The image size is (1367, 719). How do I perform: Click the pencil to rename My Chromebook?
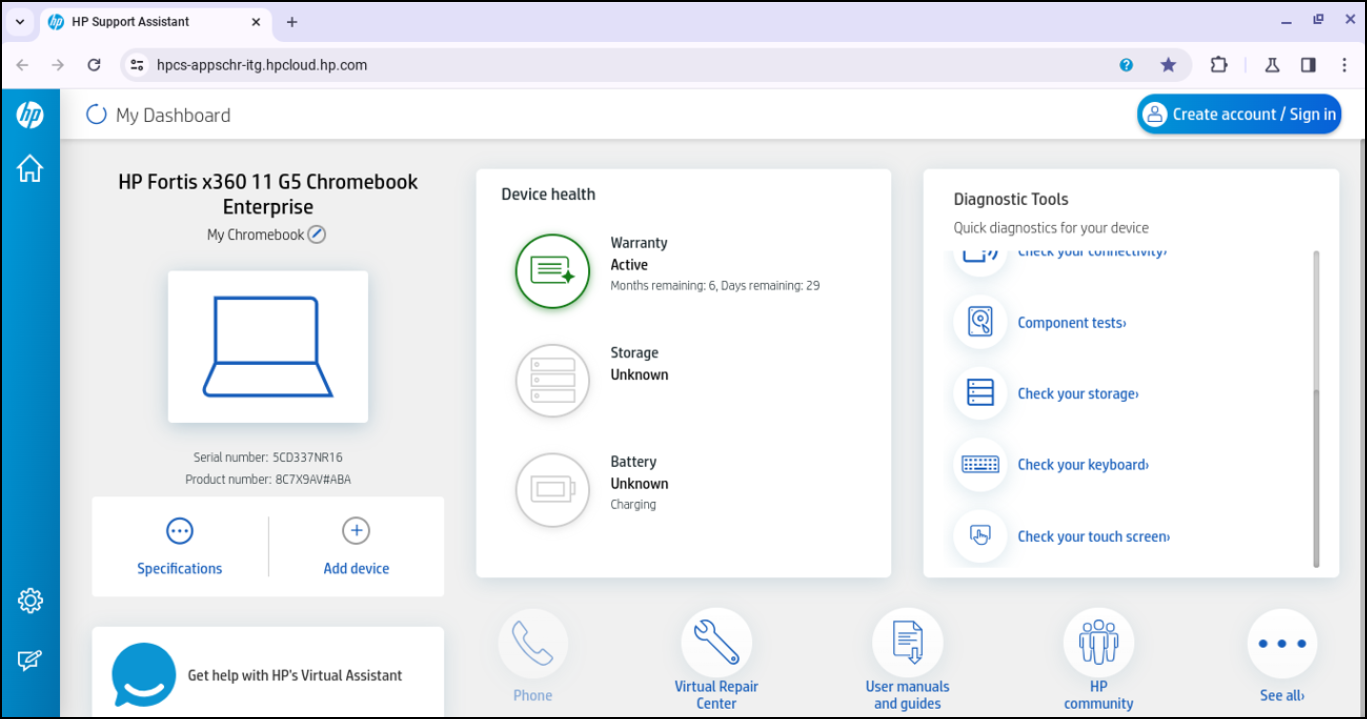tap(317, 234)
